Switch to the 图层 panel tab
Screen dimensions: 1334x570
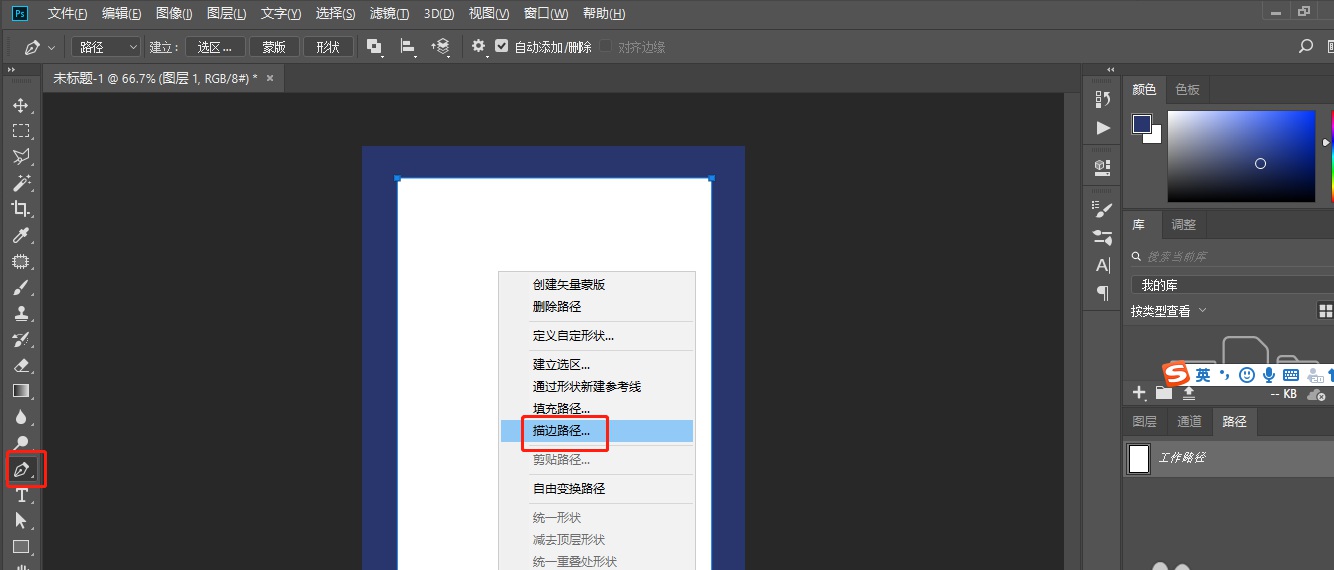tap(1144, 422)
